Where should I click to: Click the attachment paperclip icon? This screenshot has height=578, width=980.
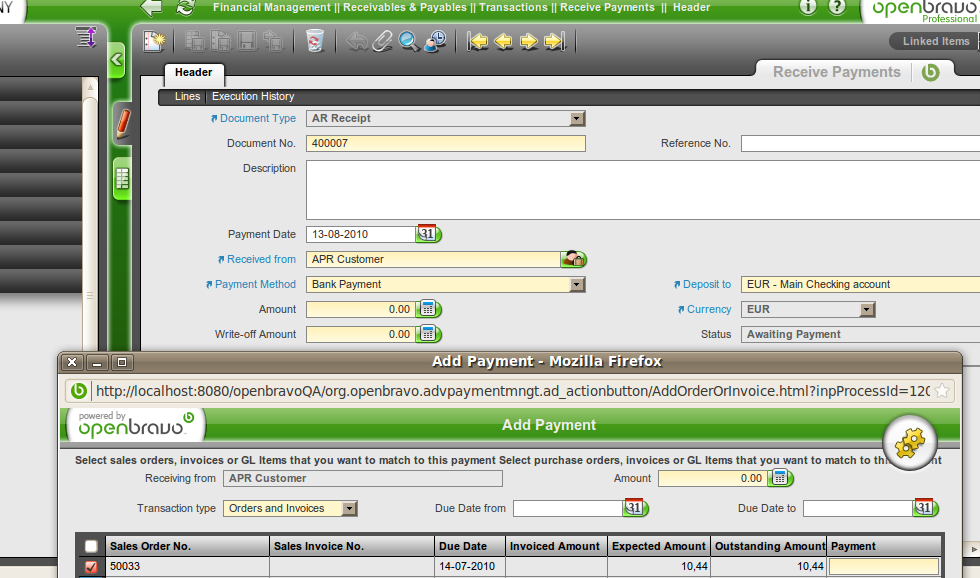(x=382, y=41)
